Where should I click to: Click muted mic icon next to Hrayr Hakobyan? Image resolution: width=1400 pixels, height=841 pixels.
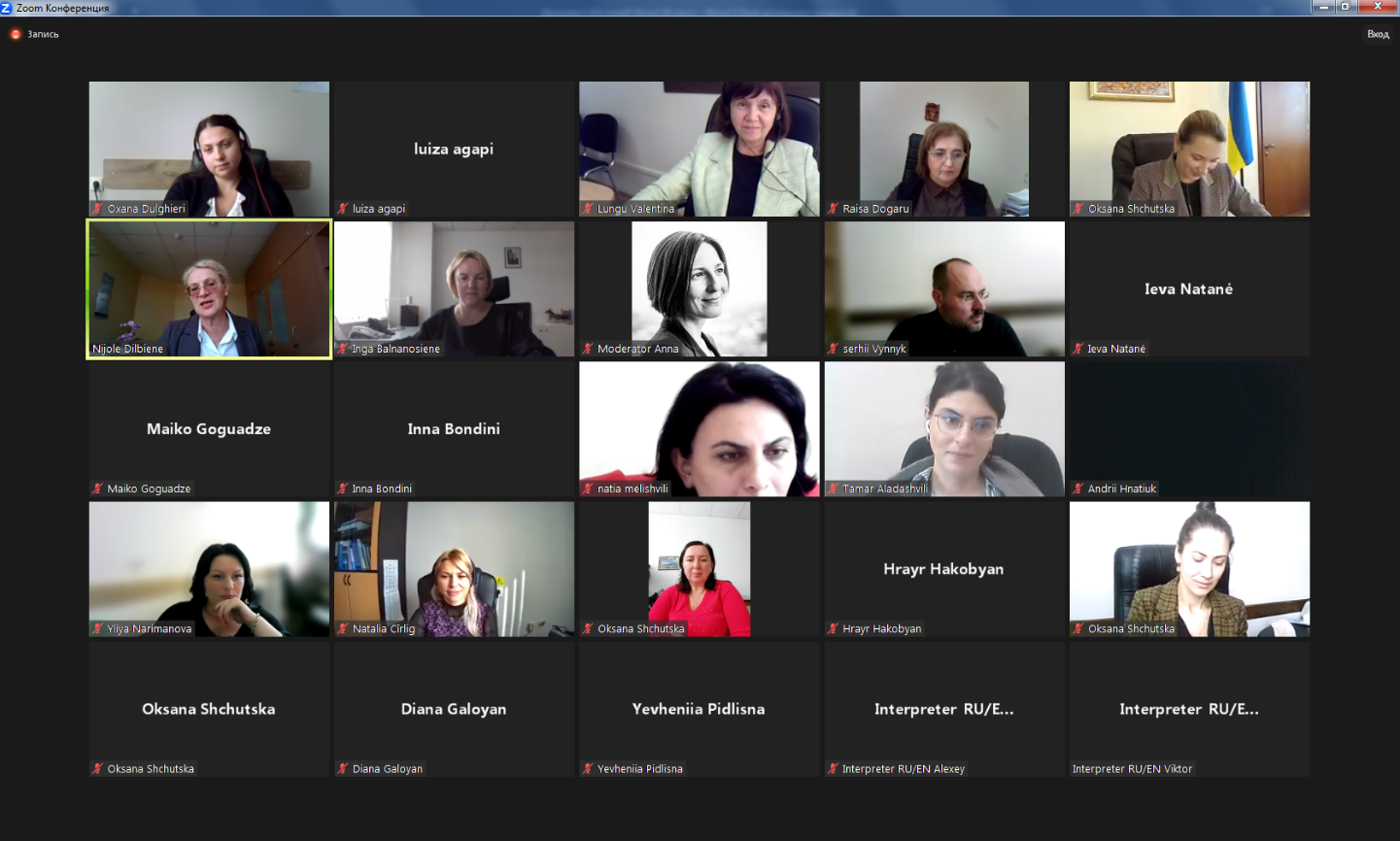pos(833,628)
